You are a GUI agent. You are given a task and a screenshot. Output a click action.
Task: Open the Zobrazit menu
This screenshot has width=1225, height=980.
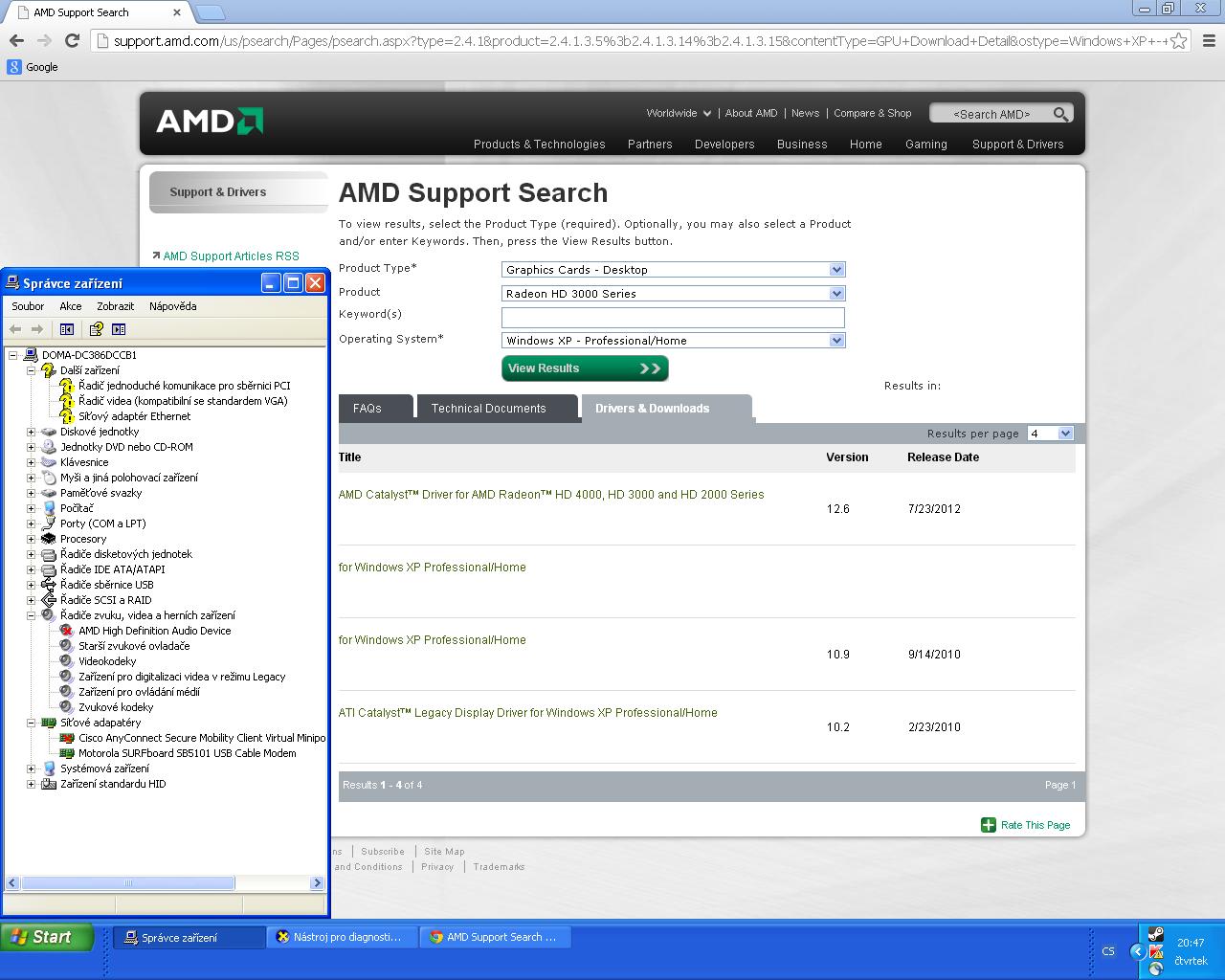(116, 306)
